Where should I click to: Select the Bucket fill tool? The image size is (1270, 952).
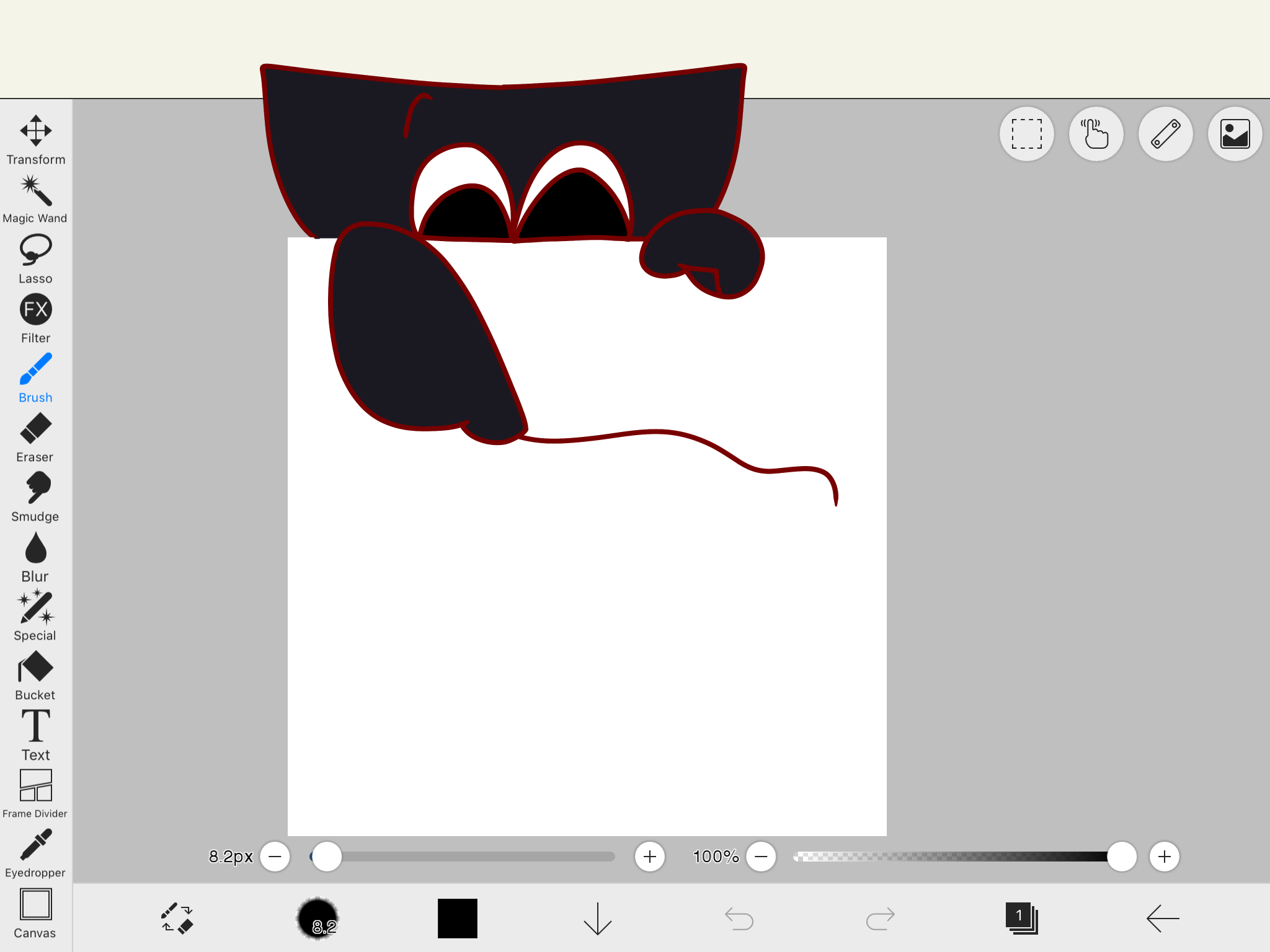click(x=35, y=675)
